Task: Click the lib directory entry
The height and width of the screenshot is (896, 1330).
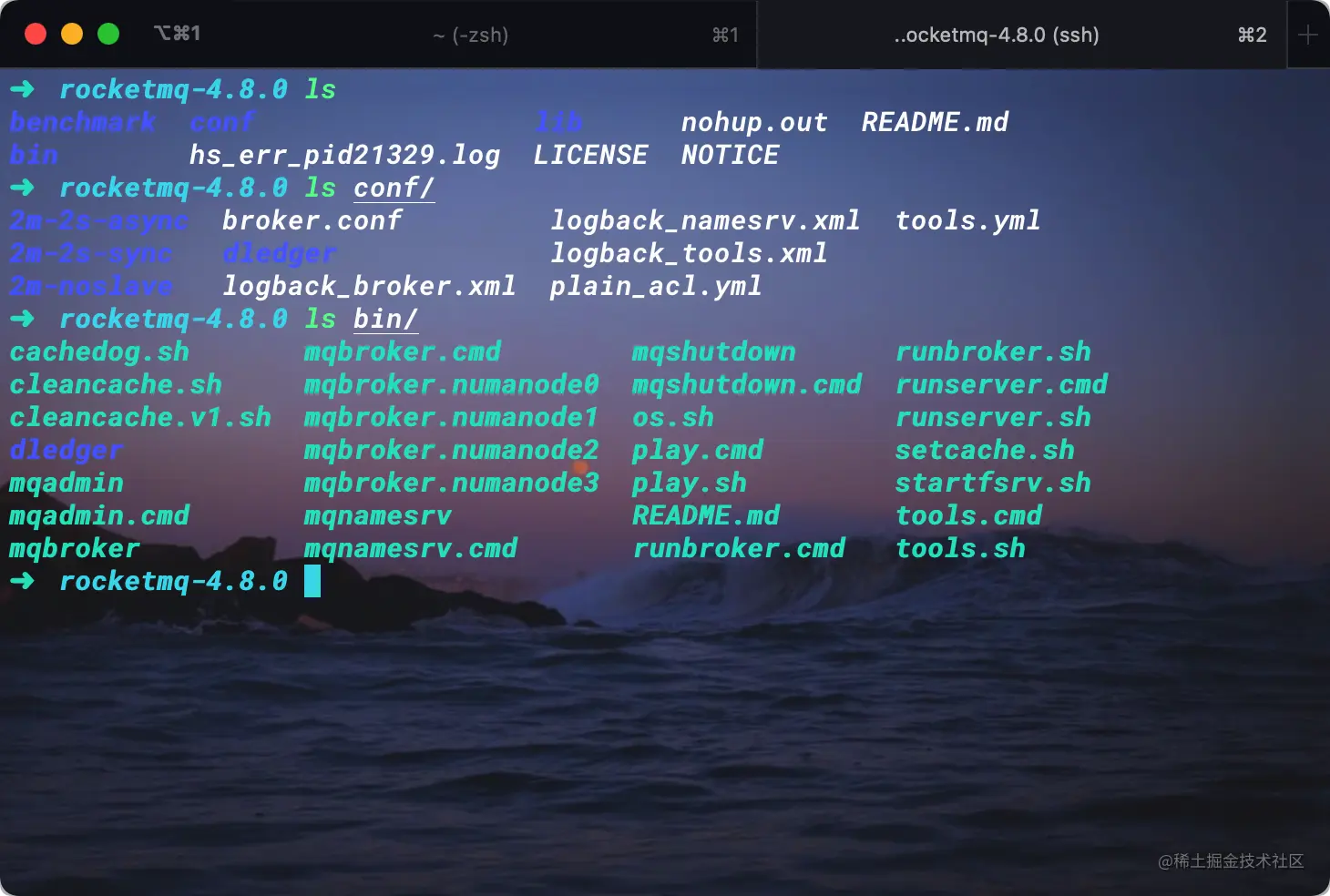Action: (x=559, y=121)
